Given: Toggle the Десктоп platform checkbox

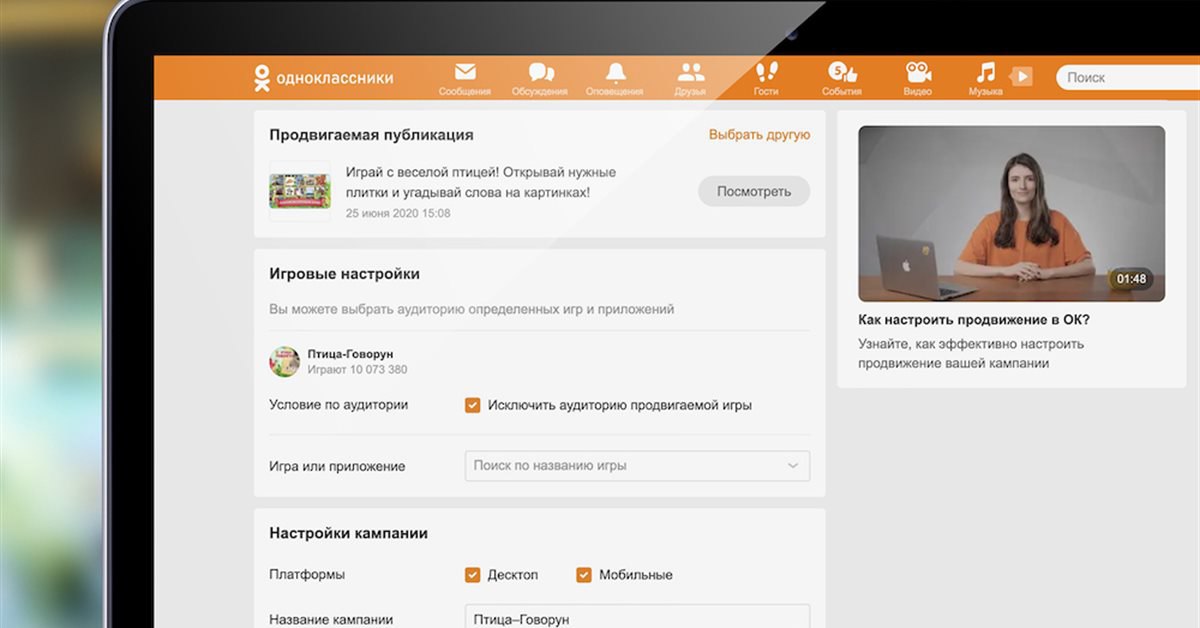Looking at the screenshot, I should pyautogui.click(x=473, y=575).
